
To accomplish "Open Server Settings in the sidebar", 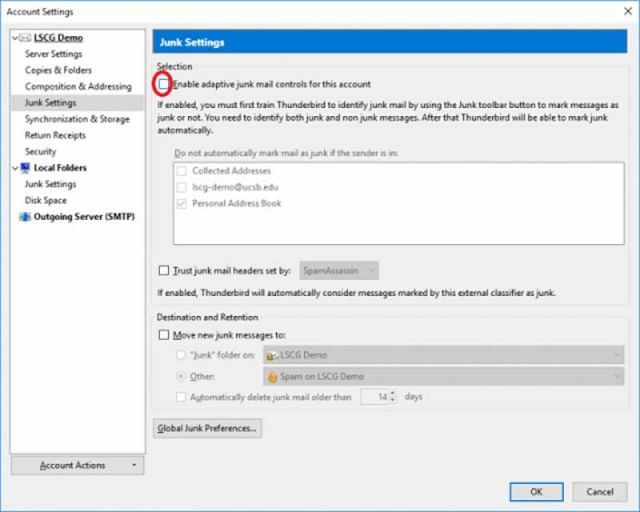I will 54,54.
